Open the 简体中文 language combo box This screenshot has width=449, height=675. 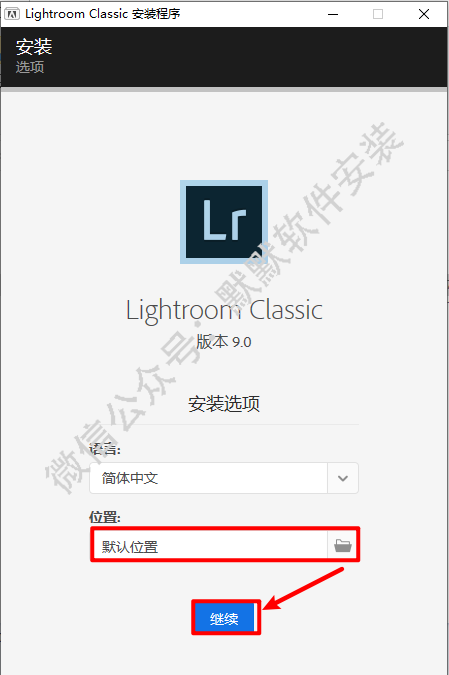224,478
